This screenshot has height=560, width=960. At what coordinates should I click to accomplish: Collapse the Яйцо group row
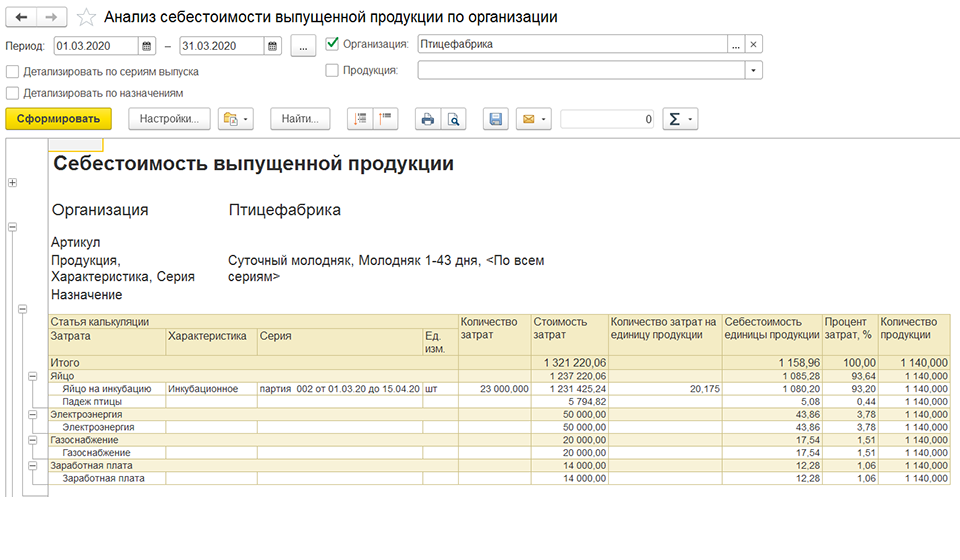click(32, 376)
